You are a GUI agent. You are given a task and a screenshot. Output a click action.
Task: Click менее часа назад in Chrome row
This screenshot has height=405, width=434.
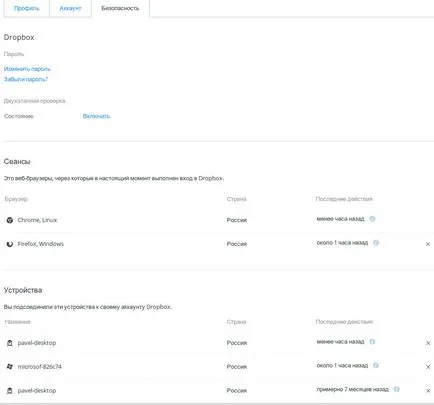point(340,219)
